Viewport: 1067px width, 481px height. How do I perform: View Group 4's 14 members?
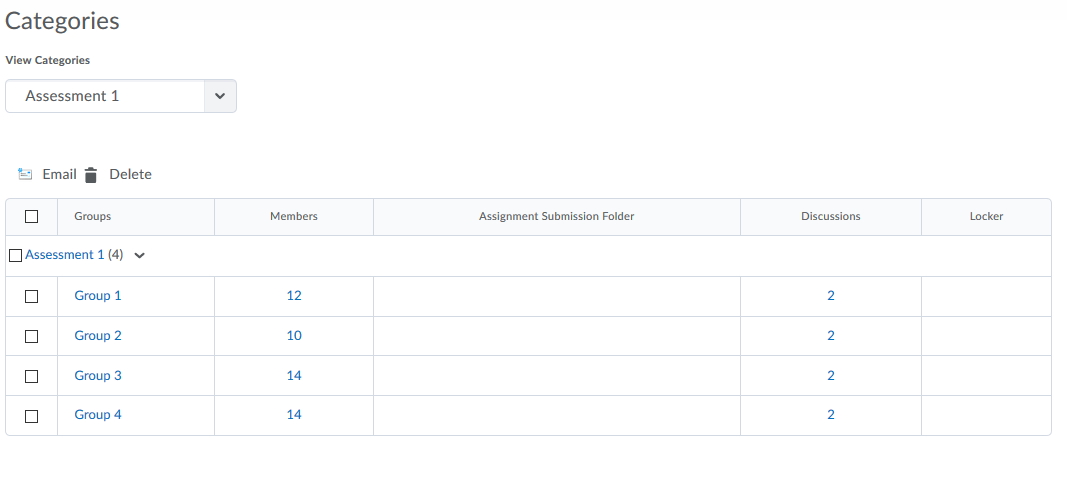coord(294,414)
